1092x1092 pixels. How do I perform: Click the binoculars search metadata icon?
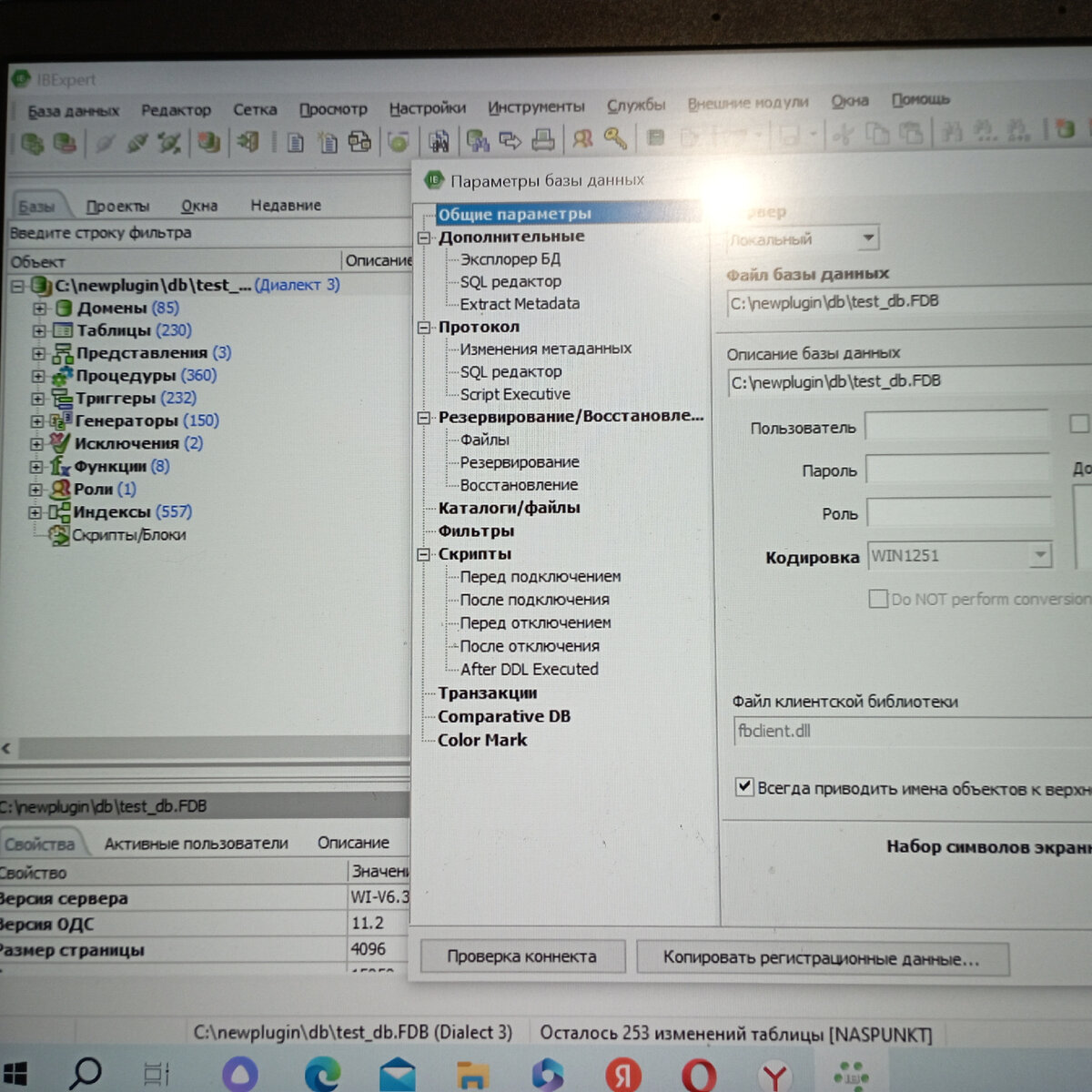tap(439, 141)
